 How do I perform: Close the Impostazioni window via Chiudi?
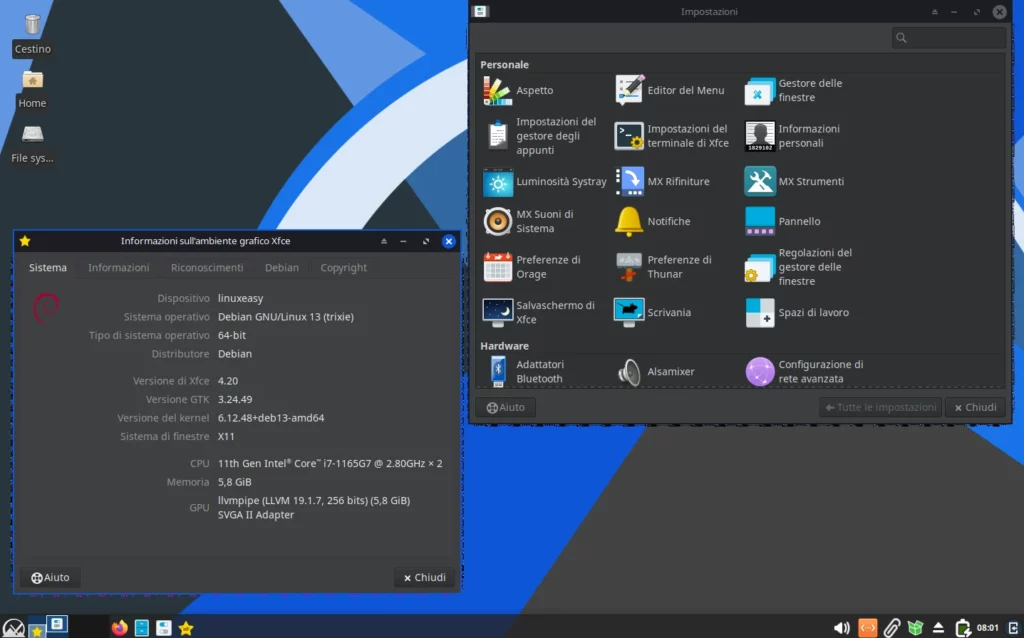[x=975, y=407]
